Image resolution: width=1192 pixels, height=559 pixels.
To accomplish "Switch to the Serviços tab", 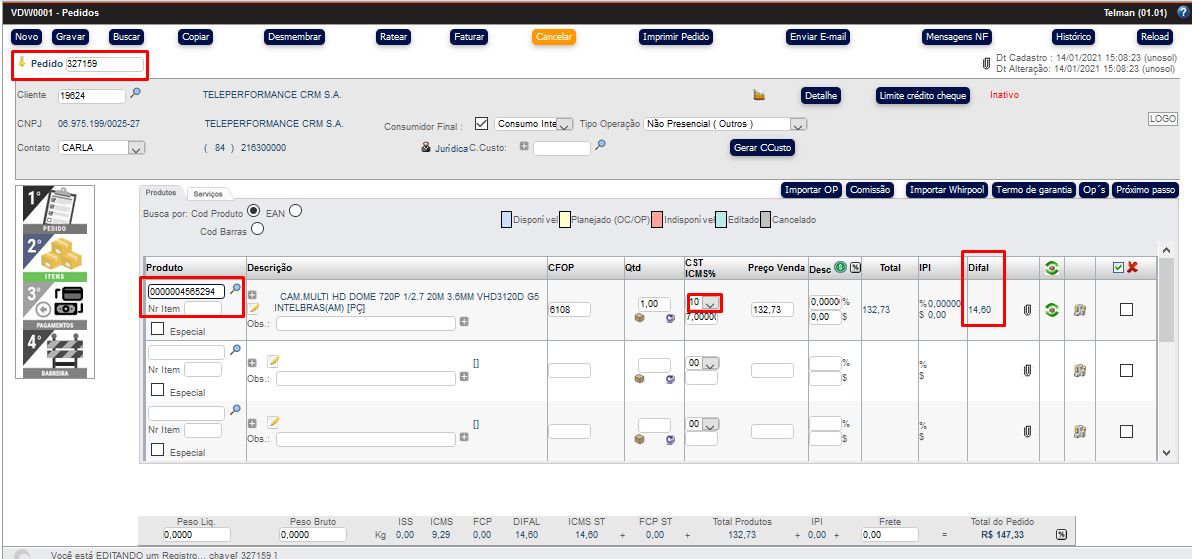I will [208, 193].
